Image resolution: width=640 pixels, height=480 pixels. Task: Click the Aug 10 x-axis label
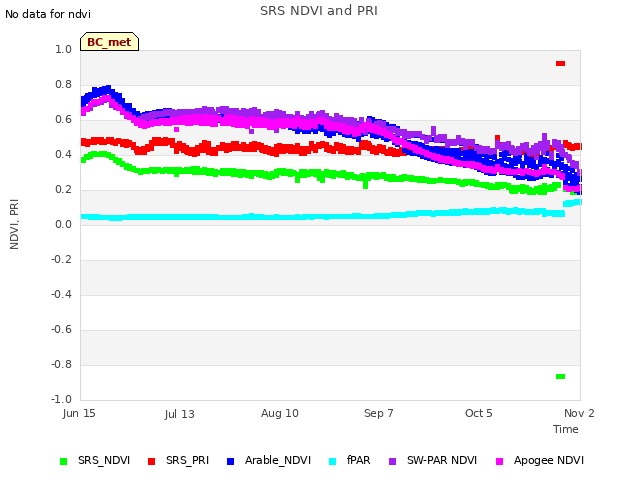[x=280, y=413]
